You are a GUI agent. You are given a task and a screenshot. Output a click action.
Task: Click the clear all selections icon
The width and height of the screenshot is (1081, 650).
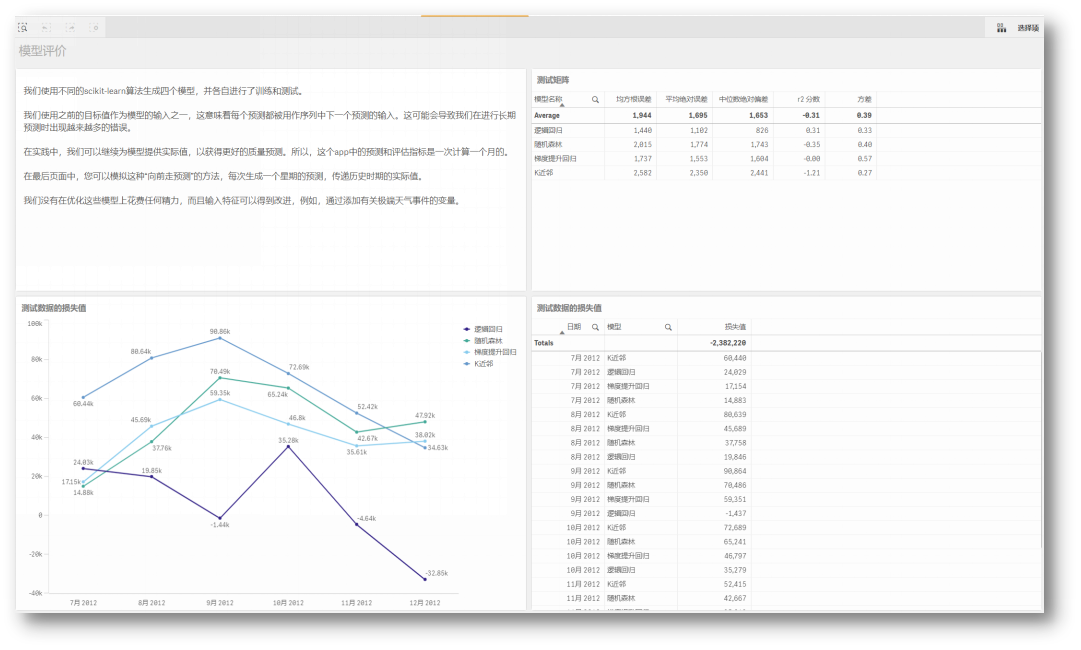point(94,28)
